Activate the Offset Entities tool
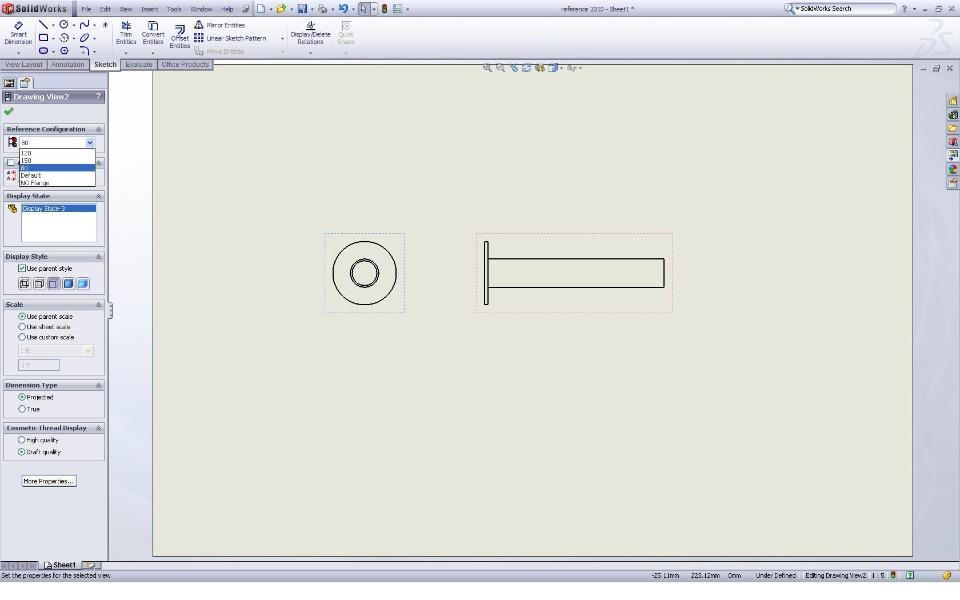The width and height of the screenshot is (960, 600). coord(179,36)
